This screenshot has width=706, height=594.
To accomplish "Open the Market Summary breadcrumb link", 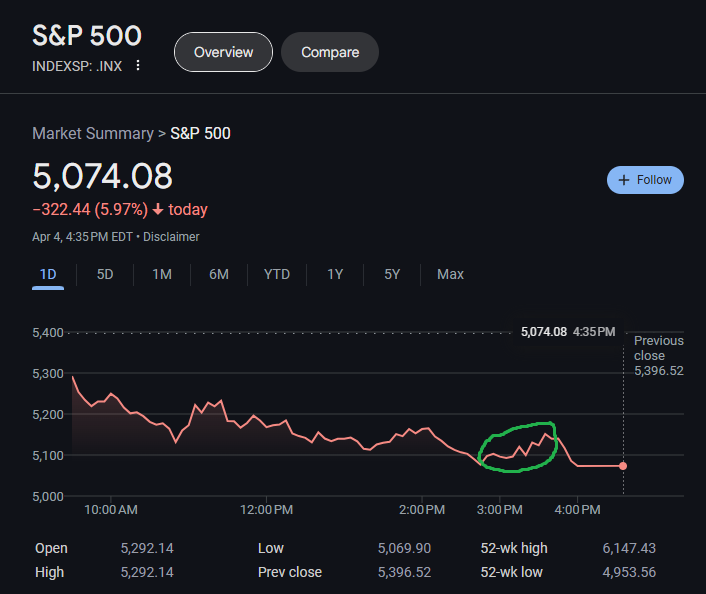I will [93, 134].
